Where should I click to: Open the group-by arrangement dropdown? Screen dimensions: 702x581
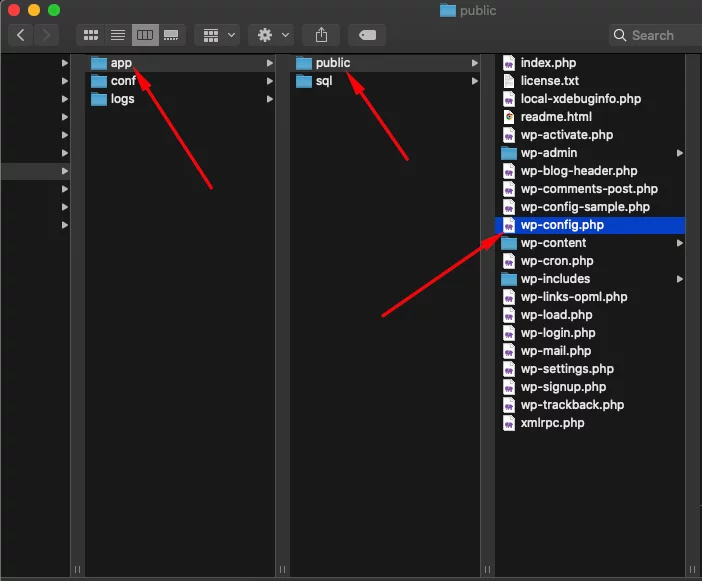218,35
